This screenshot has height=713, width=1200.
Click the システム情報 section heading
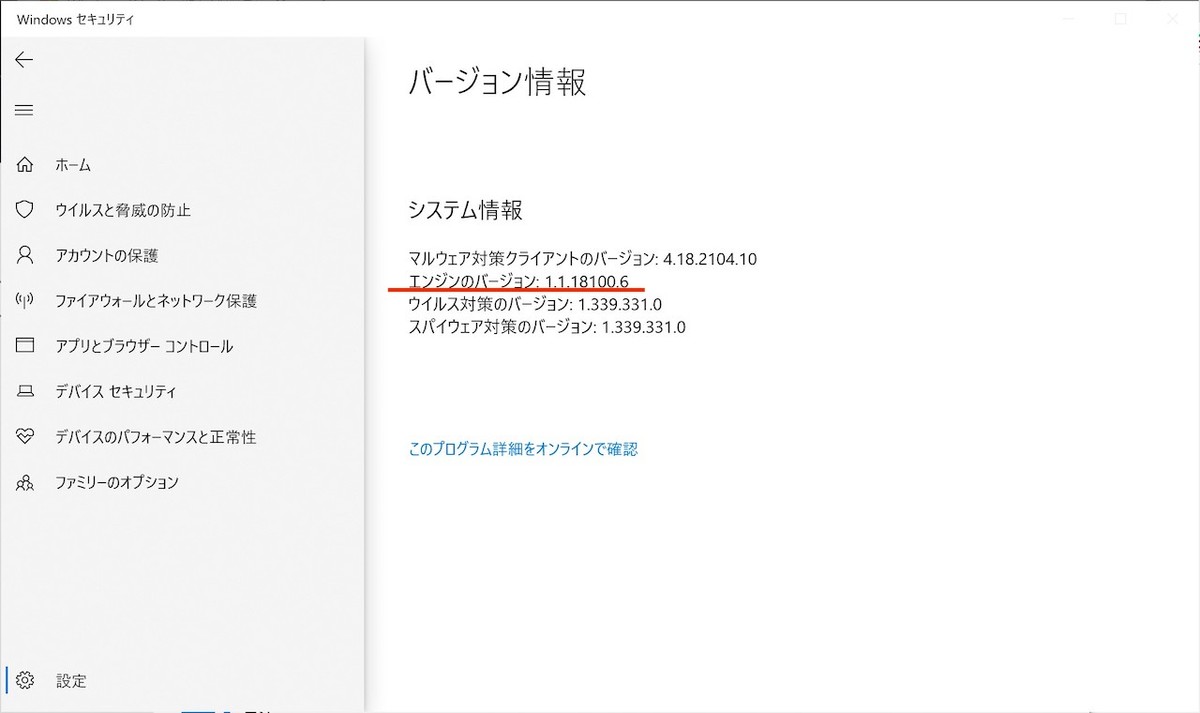[465, 210]
